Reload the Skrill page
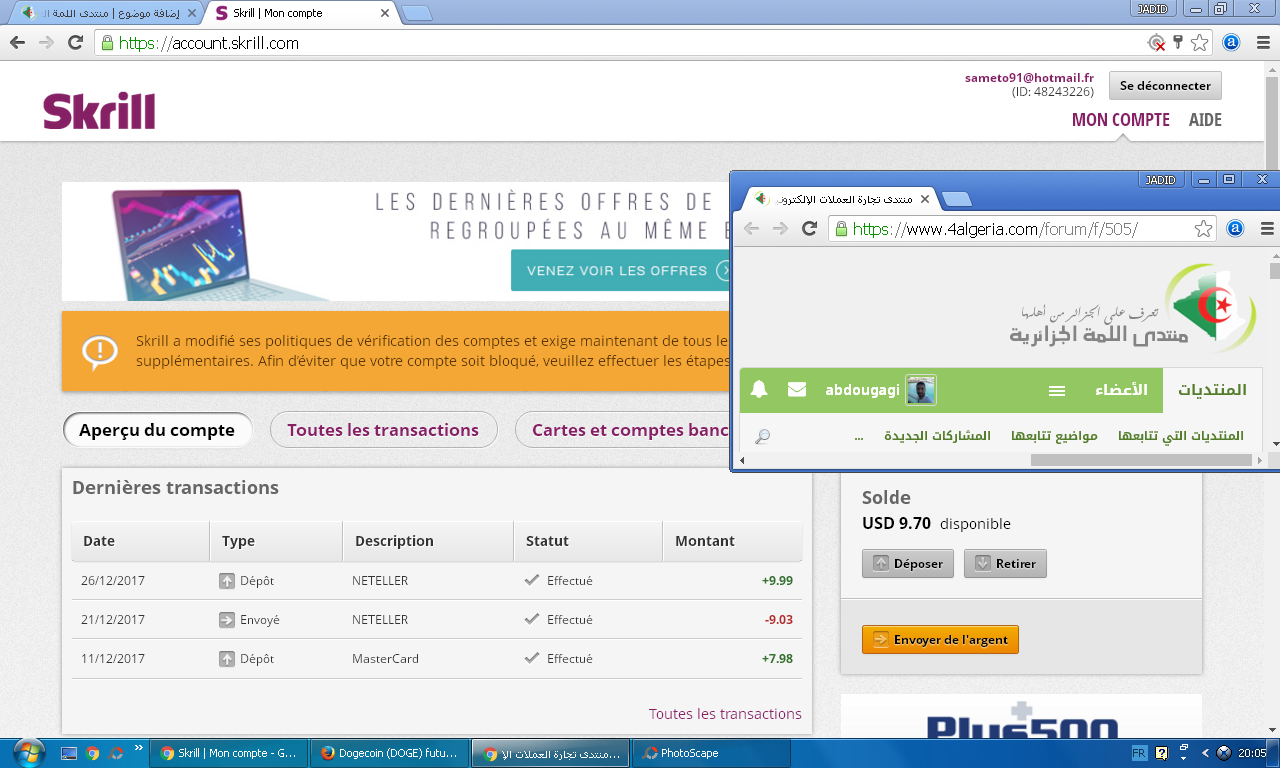Image resolution: width=1280 pixels, height=768 pixels. (x=75, y=43)
